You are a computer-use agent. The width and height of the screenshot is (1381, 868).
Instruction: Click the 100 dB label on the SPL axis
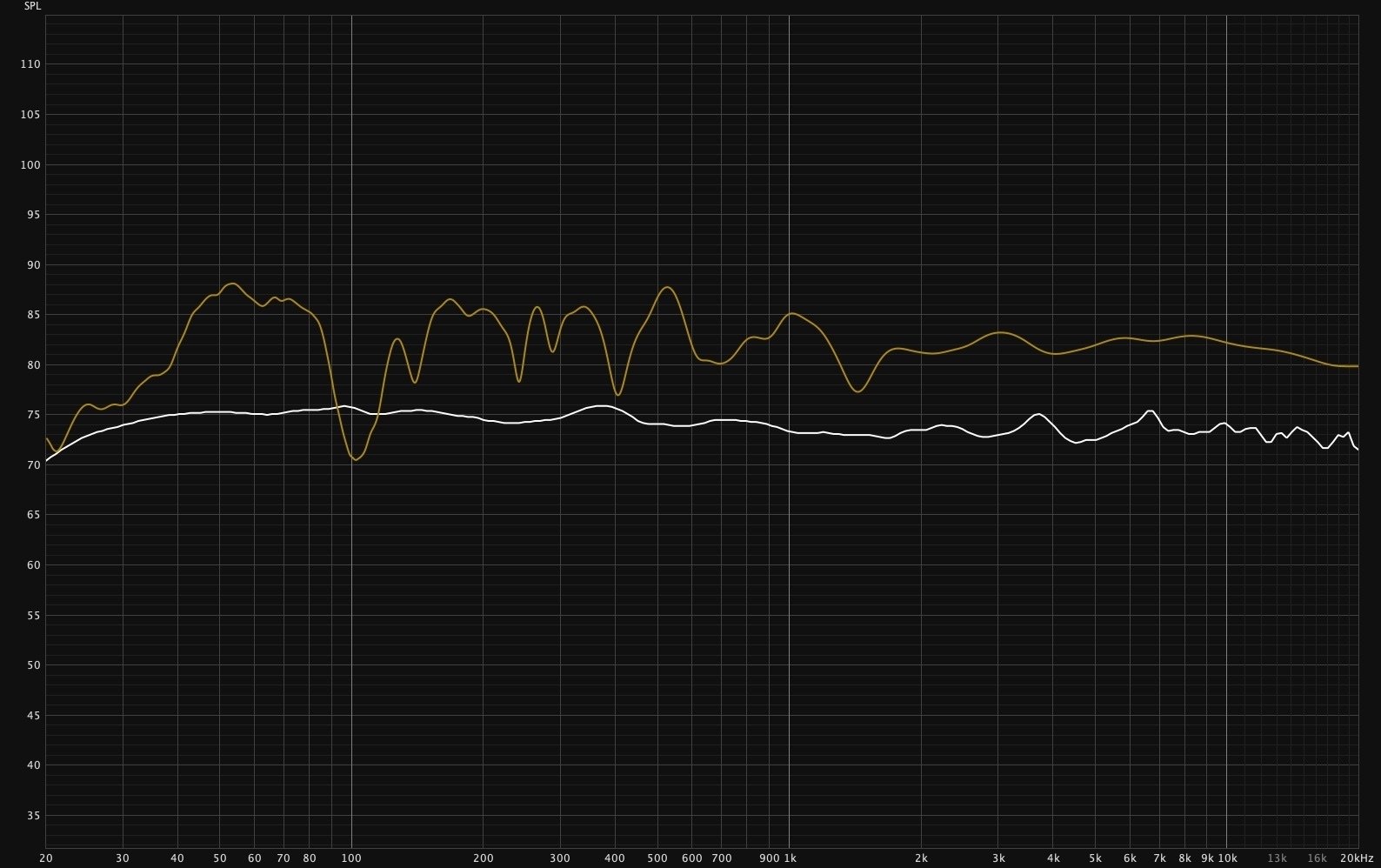[30, 165]
